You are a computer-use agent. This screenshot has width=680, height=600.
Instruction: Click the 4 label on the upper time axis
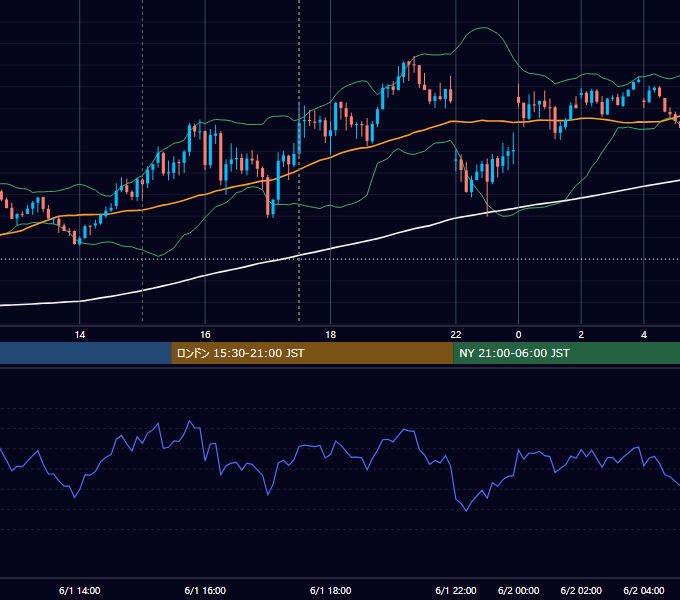[644, 335]
